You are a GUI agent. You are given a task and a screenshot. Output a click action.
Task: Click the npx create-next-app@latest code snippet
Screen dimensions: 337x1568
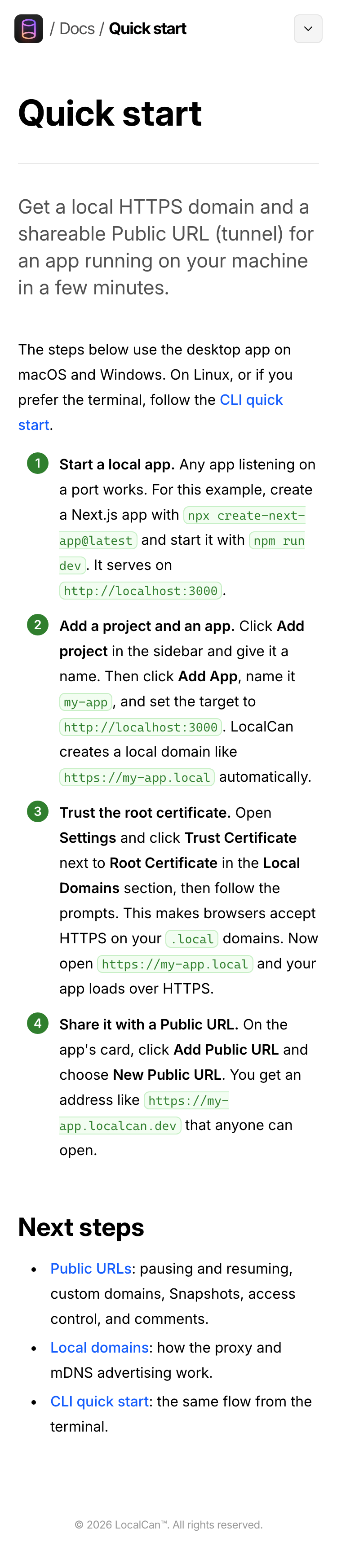(x=182, y=528)
